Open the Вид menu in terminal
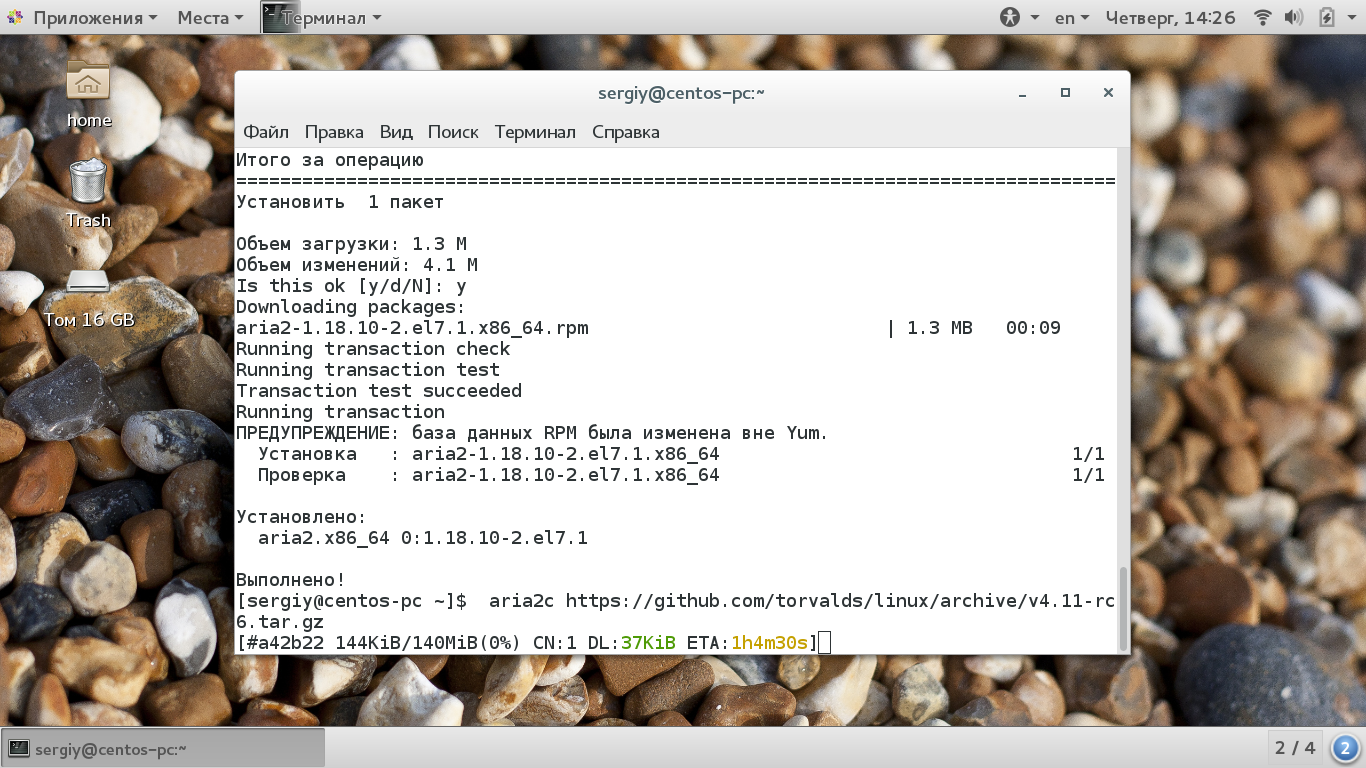The width and height of the screenshot is (1366, 768). click(396, 132)
